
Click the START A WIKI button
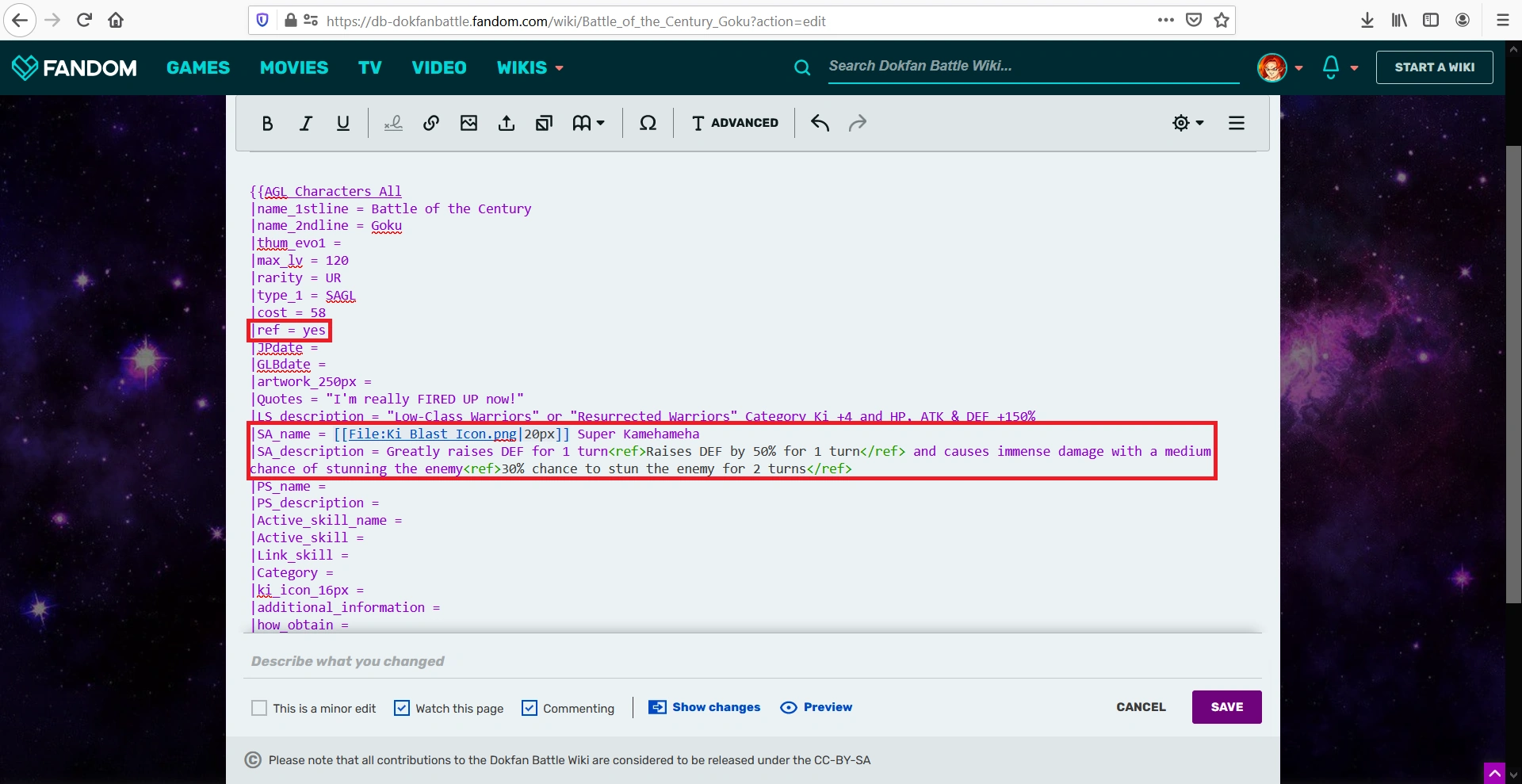tap(1435, 67)
